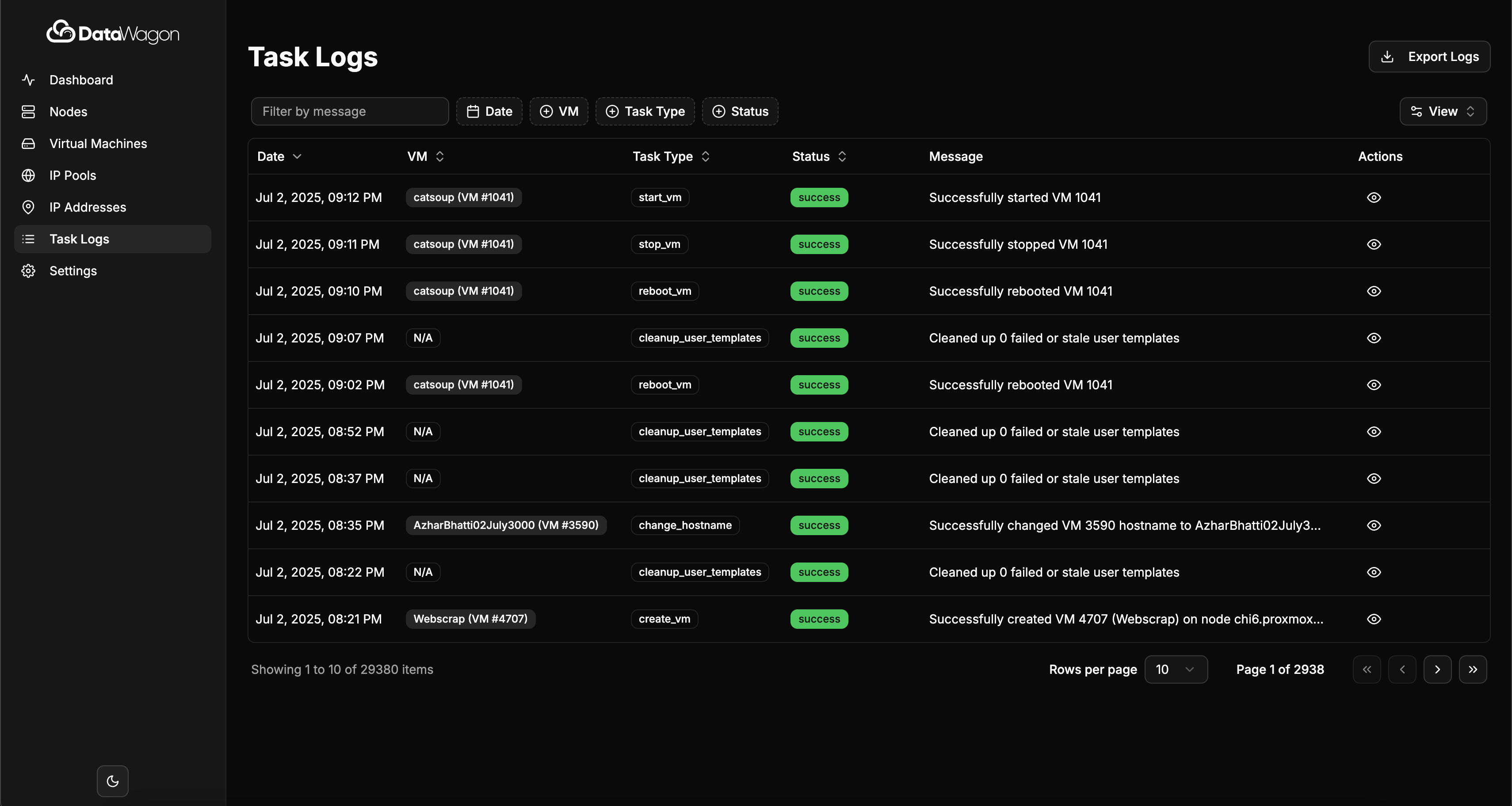The width and height of the screenshot is (1512, 806).
Task: Go to next page arrow
Action: pyautogui.click(x=1437, y=669)
